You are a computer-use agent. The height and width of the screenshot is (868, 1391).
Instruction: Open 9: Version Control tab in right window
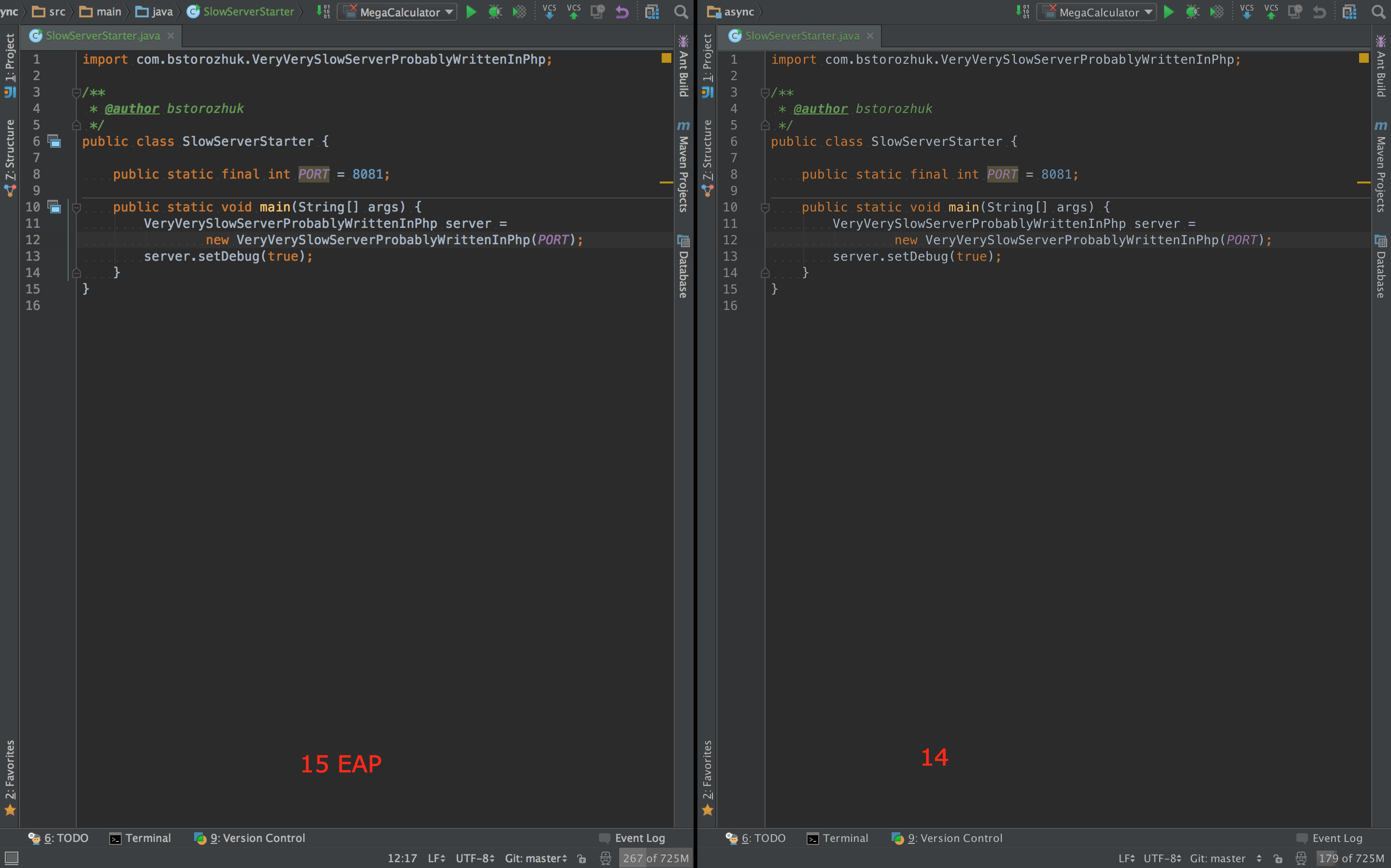pos(947,838)
